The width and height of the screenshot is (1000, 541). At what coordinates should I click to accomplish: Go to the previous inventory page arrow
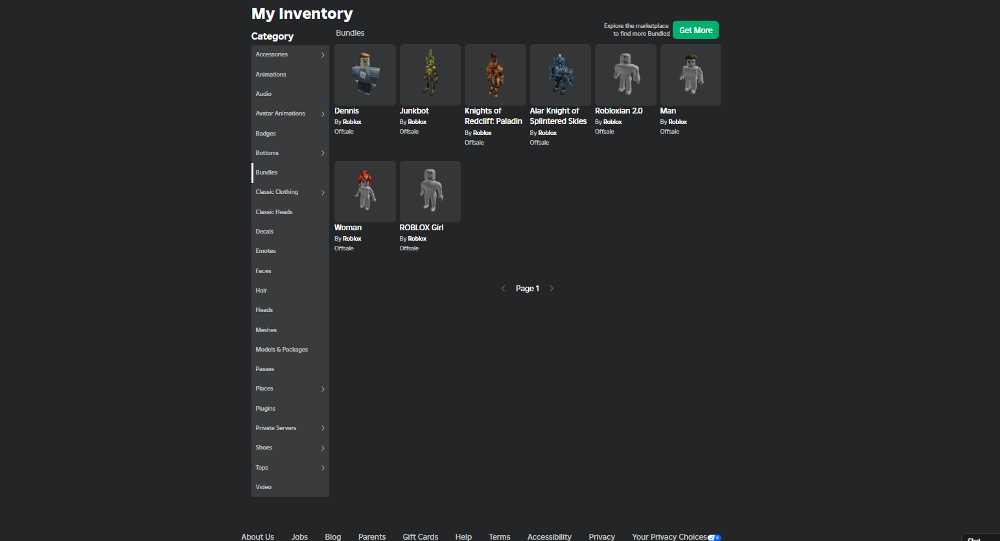(503, 288)
